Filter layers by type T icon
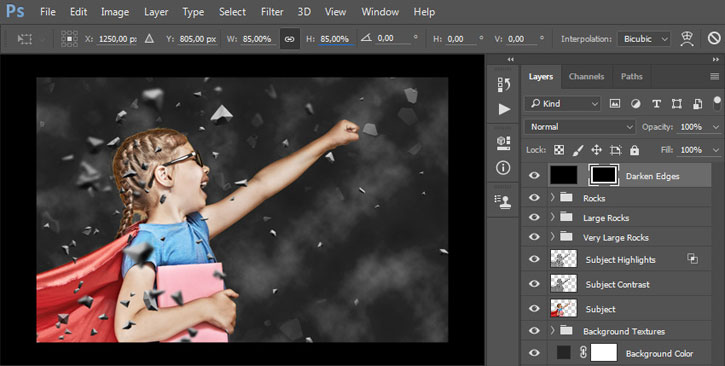This screenshot has width=725, height=366. pyautogui.click(x=656, y=104)
